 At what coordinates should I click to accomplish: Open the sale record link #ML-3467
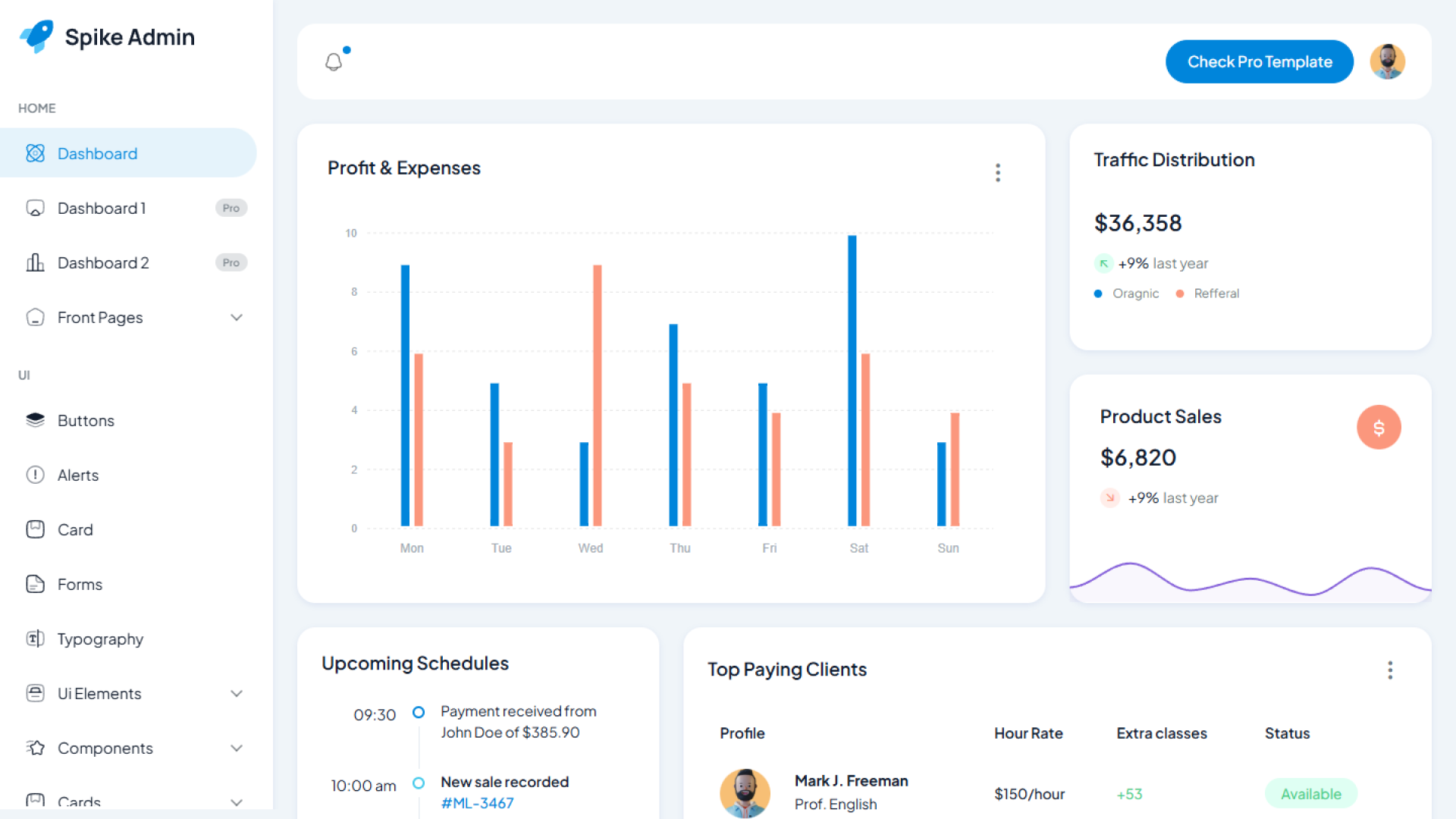(476, 802)
